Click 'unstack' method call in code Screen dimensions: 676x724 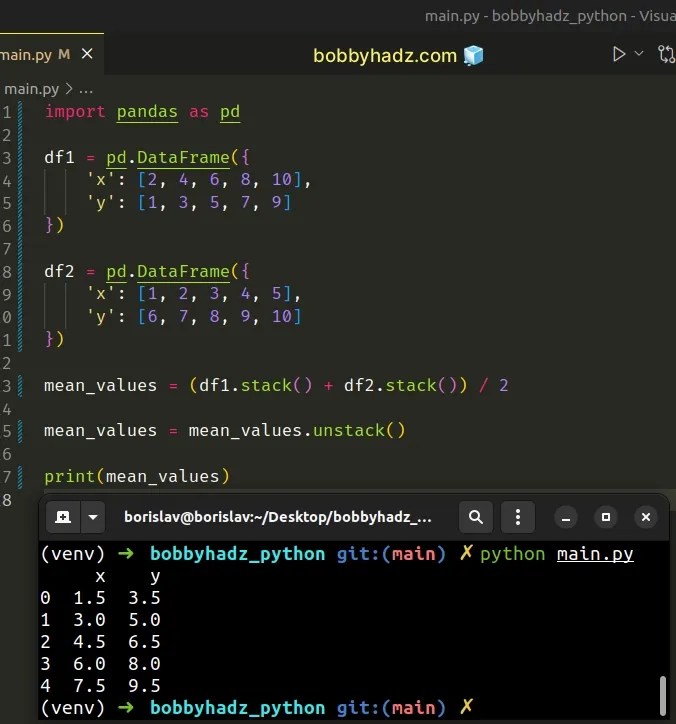pos(349,430)
